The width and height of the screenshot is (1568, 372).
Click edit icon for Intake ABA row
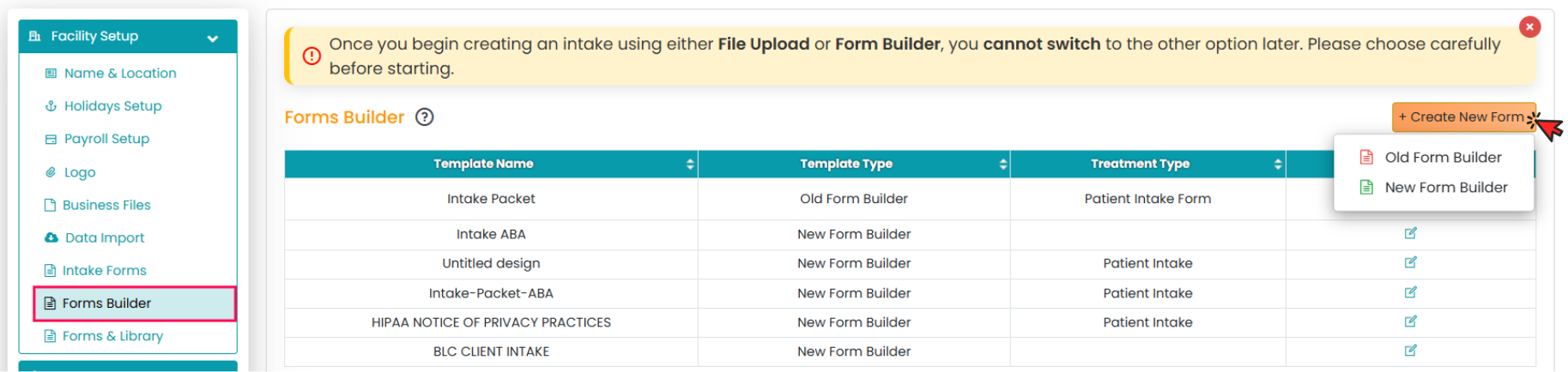1410,233
